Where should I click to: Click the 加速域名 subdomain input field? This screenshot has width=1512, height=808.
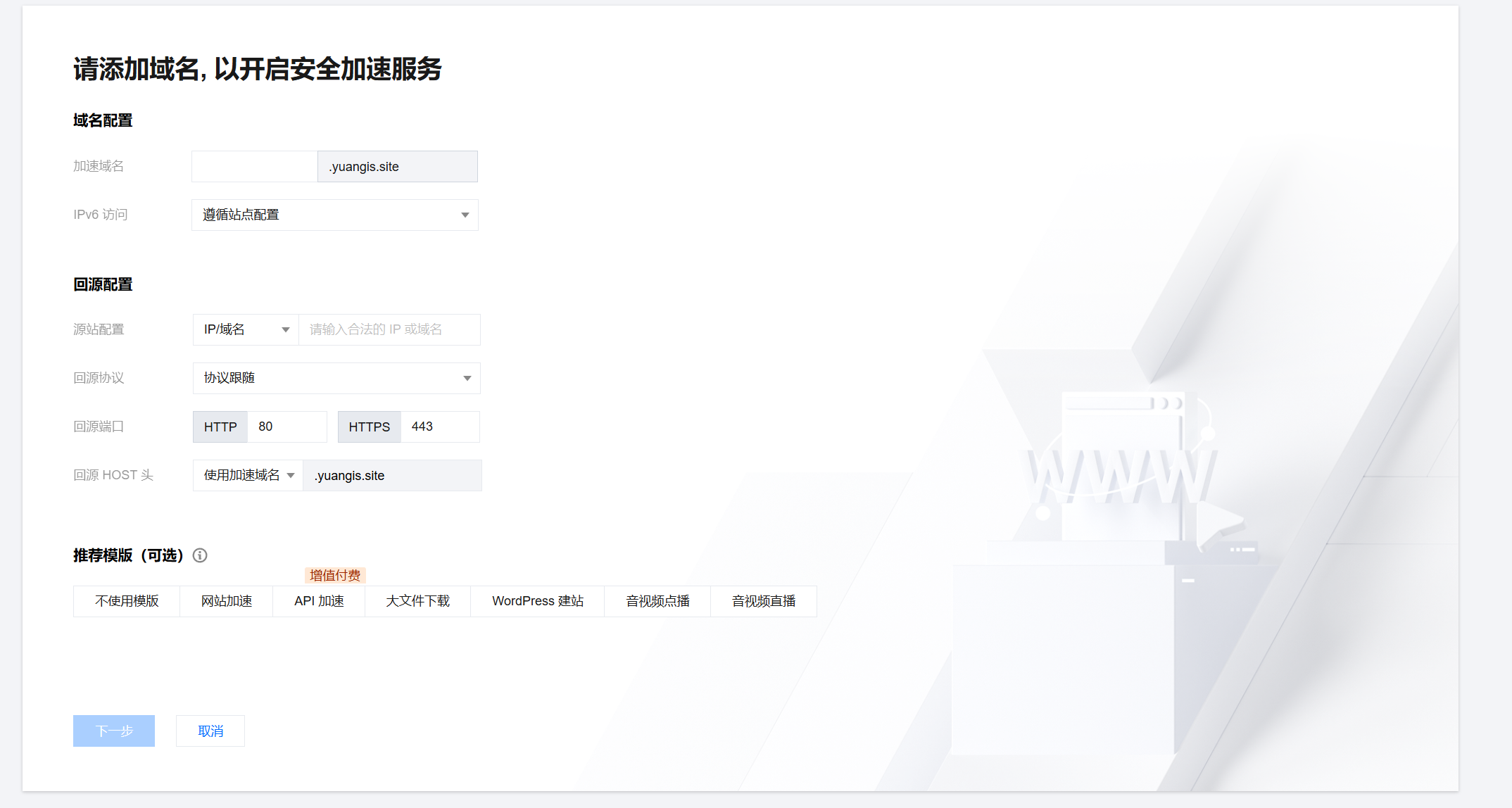(254, 167)
